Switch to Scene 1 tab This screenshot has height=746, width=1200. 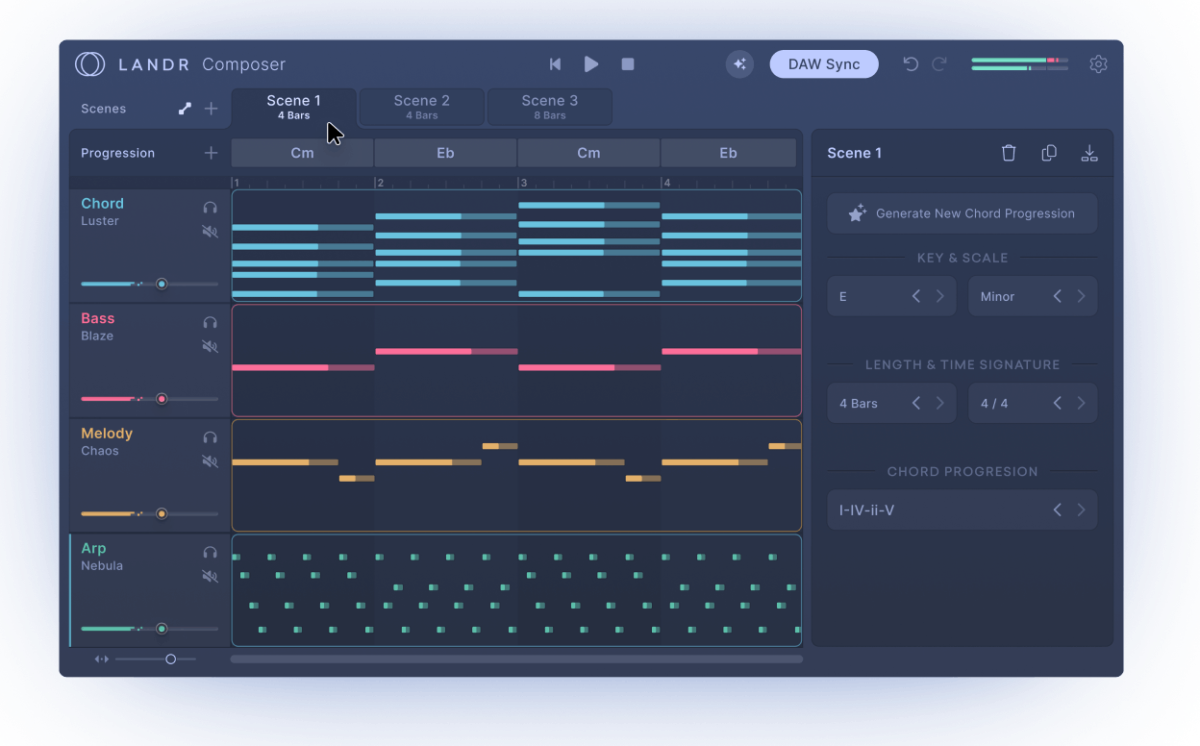tap(294, 107)
